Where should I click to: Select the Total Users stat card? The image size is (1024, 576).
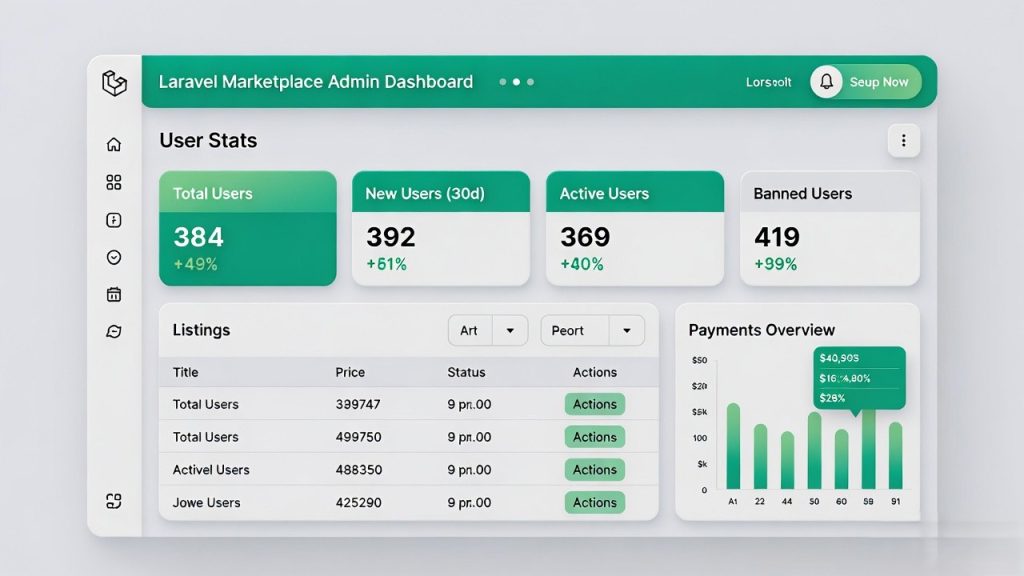click(248, 229)
